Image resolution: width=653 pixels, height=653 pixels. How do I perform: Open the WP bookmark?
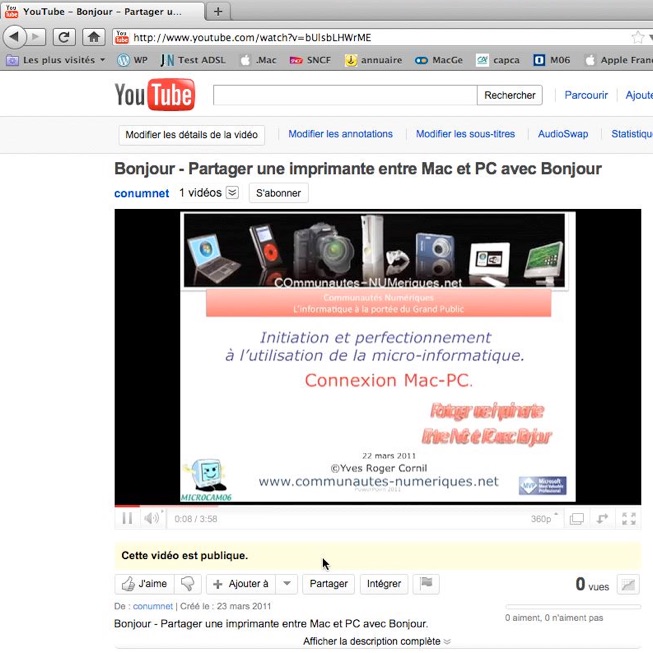(133, 60)
